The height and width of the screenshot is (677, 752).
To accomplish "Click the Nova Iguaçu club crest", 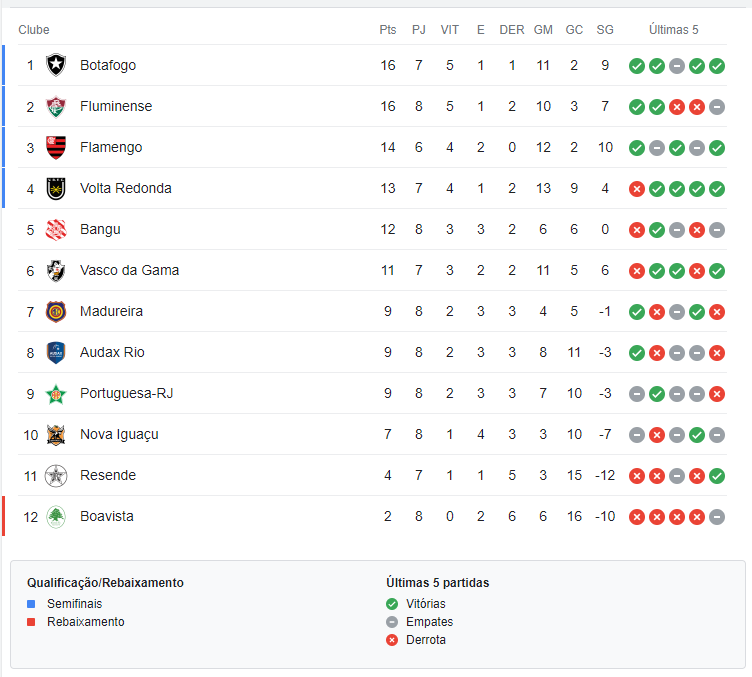I will [x=56, y=435].
